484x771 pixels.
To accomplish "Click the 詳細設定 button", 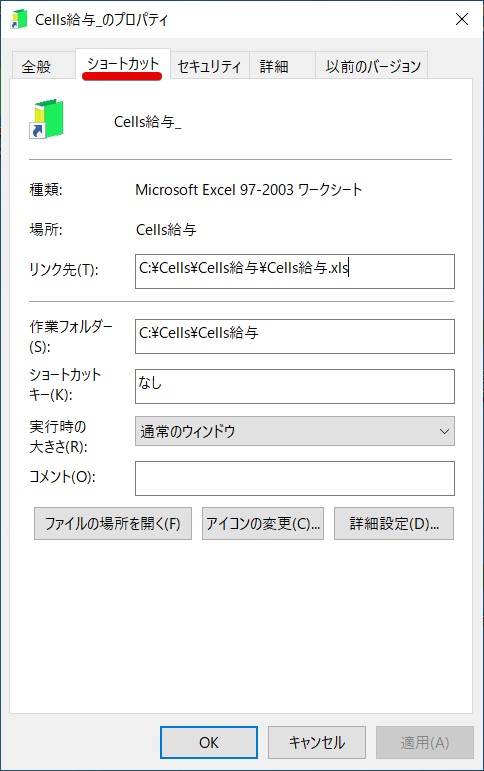I will pyautogui.click(x=393, y=524).
